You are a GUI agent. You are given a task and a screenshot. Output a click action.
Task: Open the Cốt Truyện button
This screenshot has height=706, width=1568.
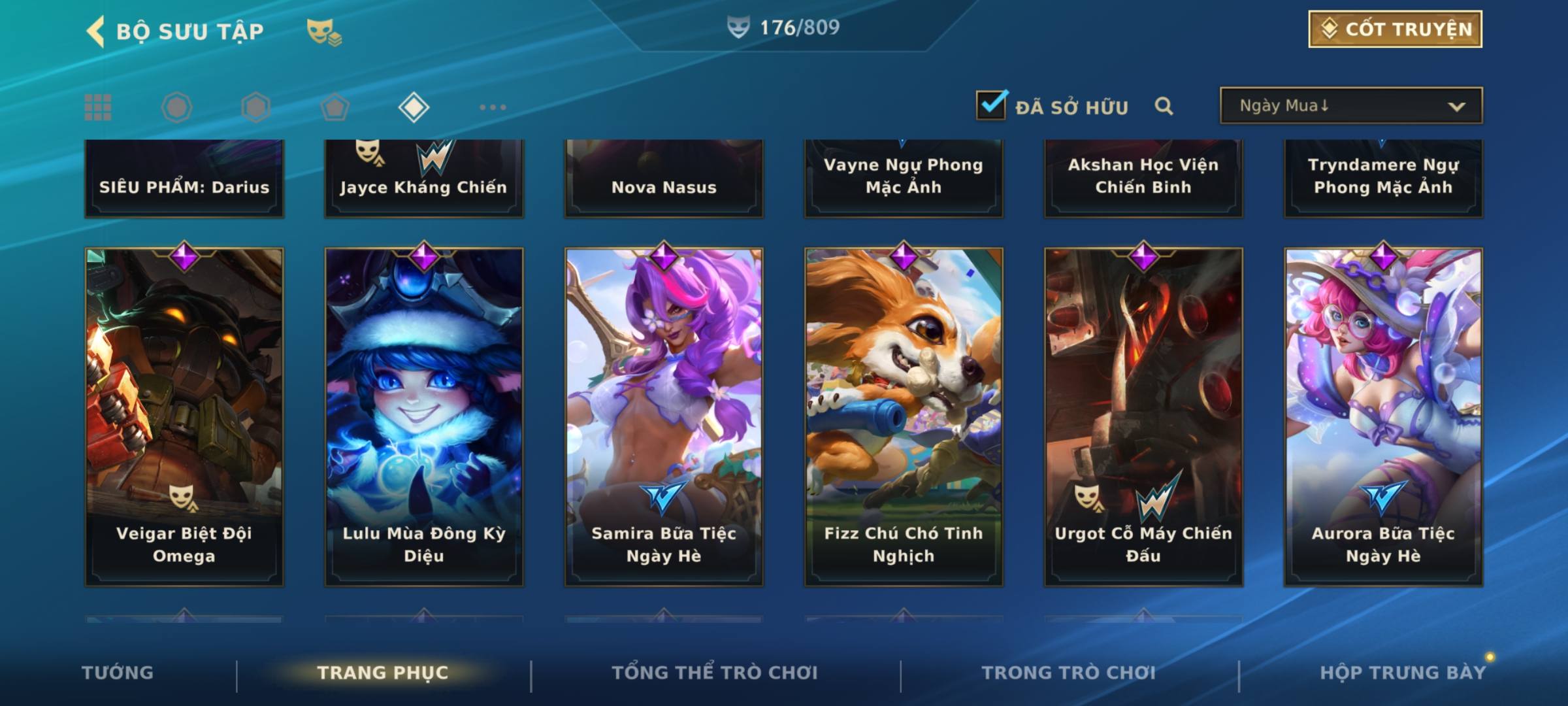coord(1395,29)
